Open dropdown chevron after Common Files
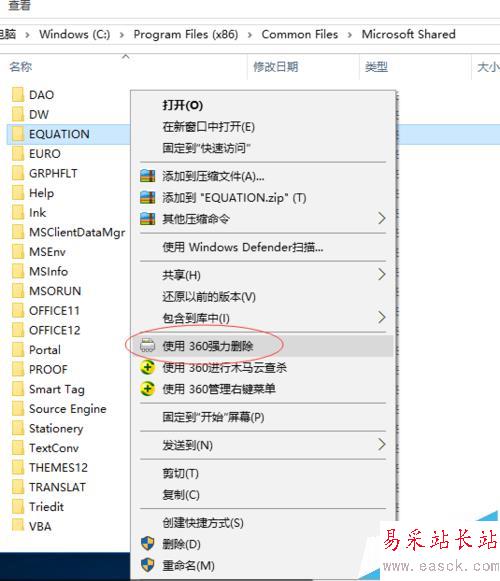 (x=350, y=35)
